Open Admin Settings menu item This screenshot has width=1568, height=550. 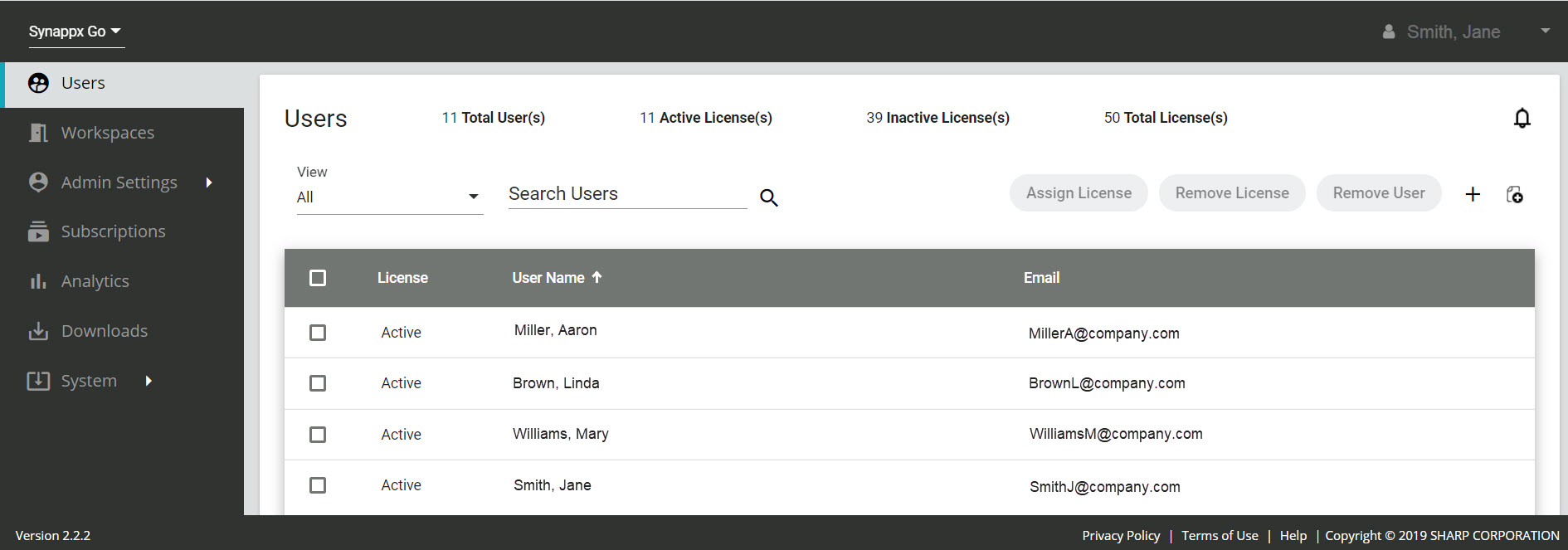point(119,183)
